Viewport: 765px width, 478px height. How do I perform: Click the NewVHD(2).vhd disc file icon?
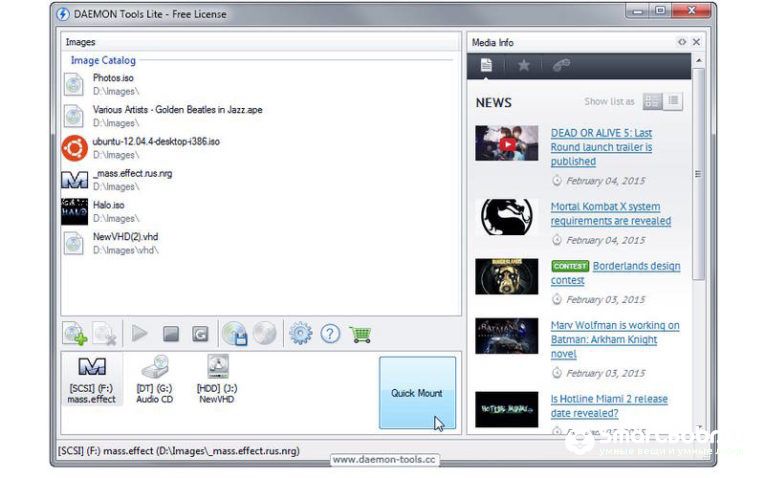pyautogui.click(x=74, y=243)
